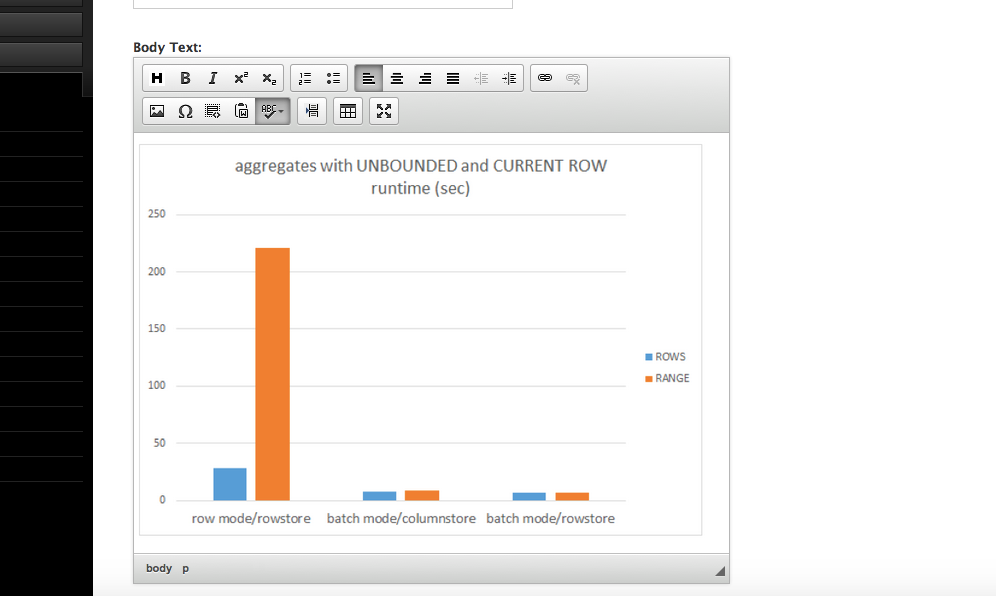Select the body element in the path bar

click(158, 568)
